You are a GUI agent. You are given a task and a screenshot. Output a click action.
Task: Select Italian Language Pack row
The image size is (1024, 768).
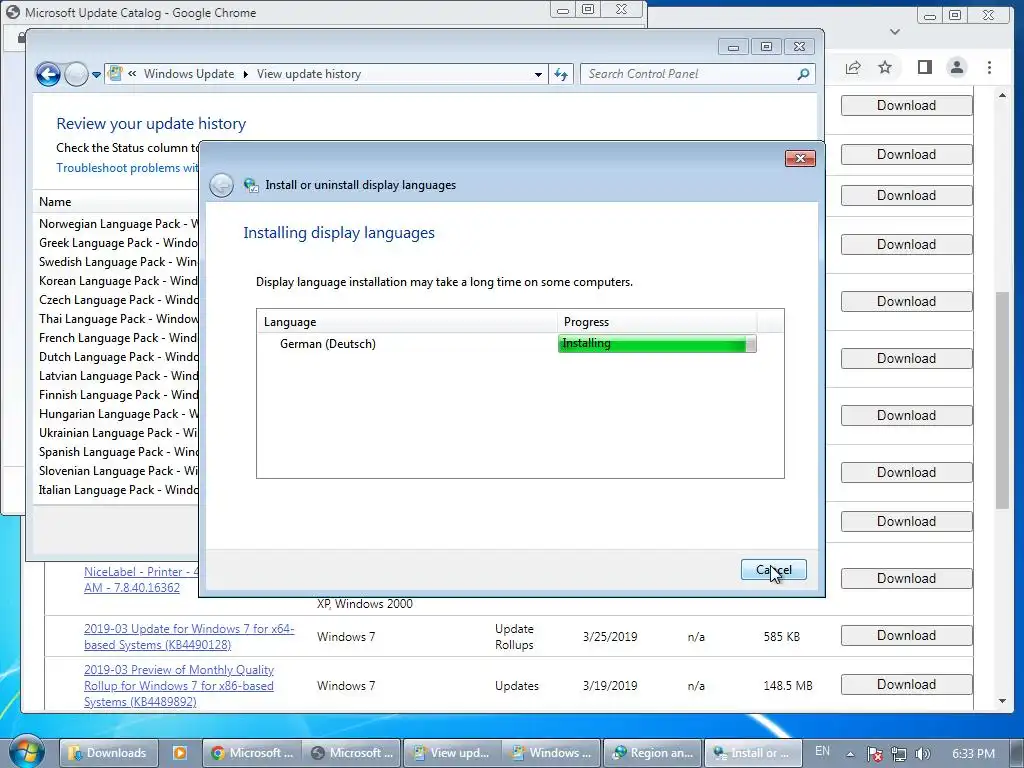[x=118, y=489]
